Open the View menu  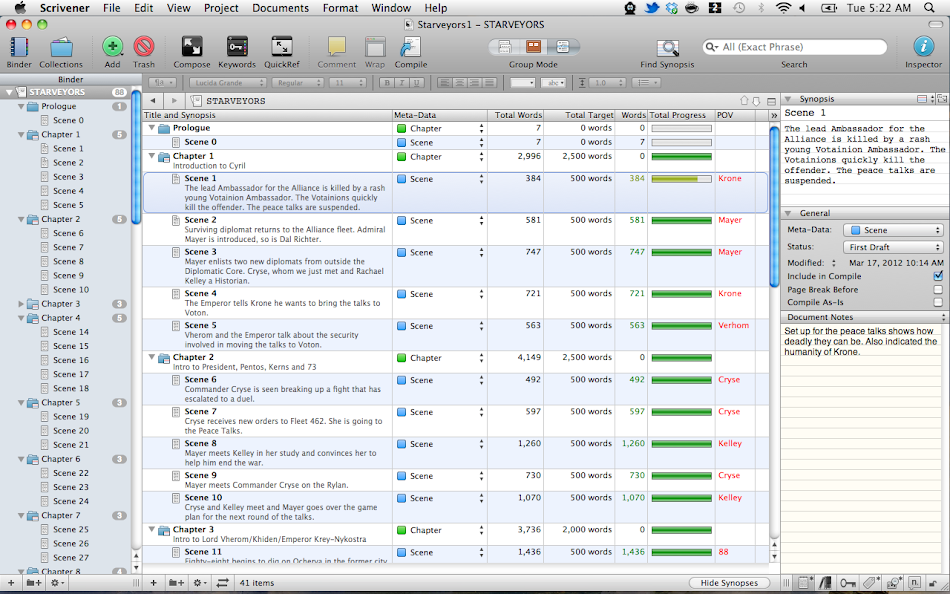tap(179, 8)
